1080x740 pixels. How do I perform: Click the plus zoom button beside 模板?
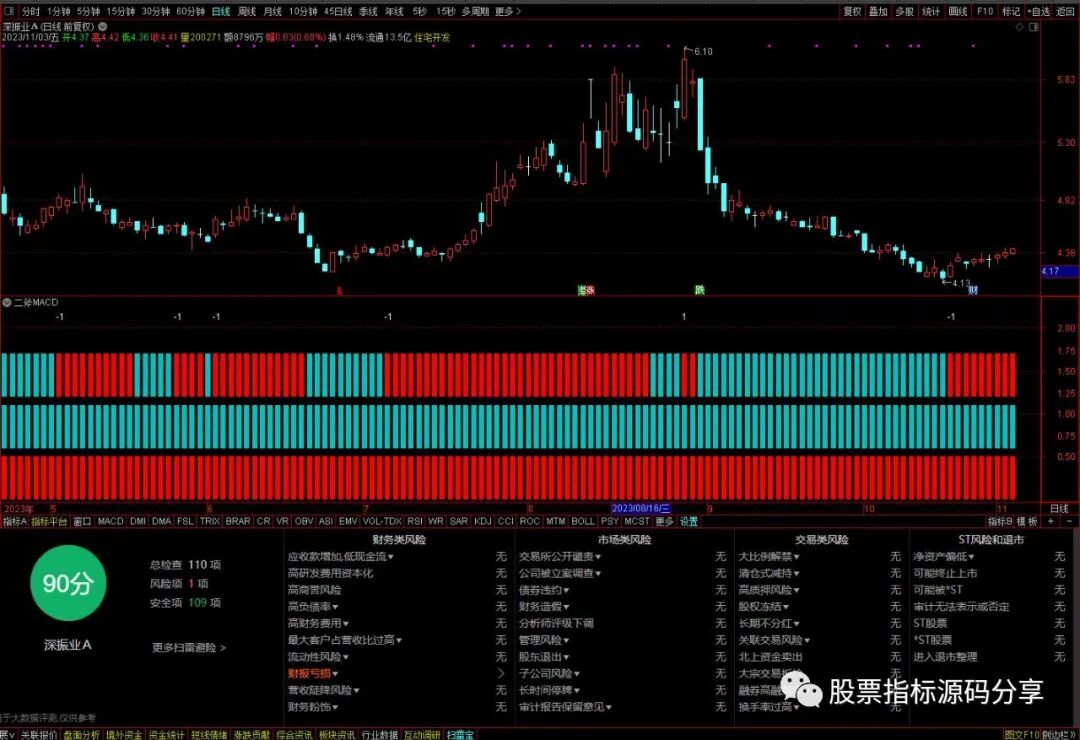click(x=1050, y=522)
